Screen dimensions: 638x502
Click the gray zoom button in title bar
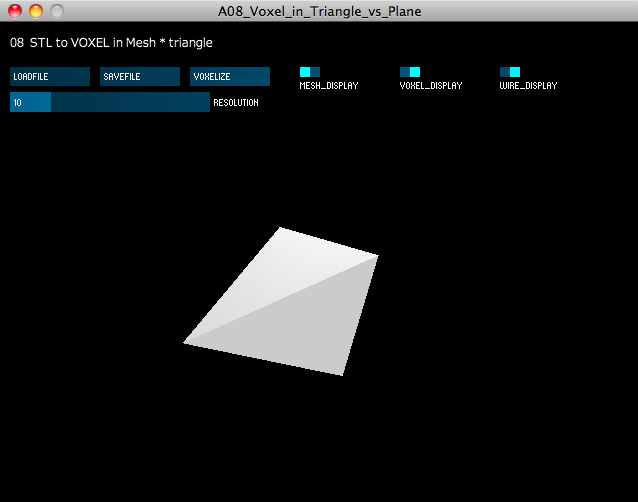point(56,11)
